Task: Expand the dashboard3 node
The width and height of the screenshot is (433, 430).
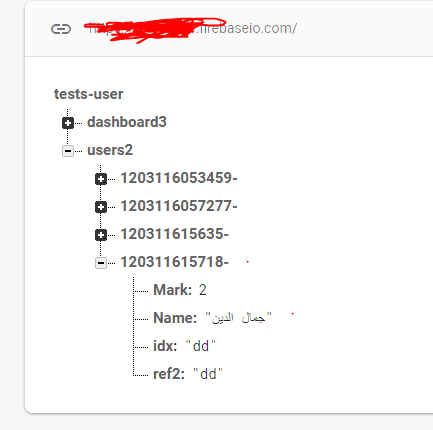Action: click(68, 123)
